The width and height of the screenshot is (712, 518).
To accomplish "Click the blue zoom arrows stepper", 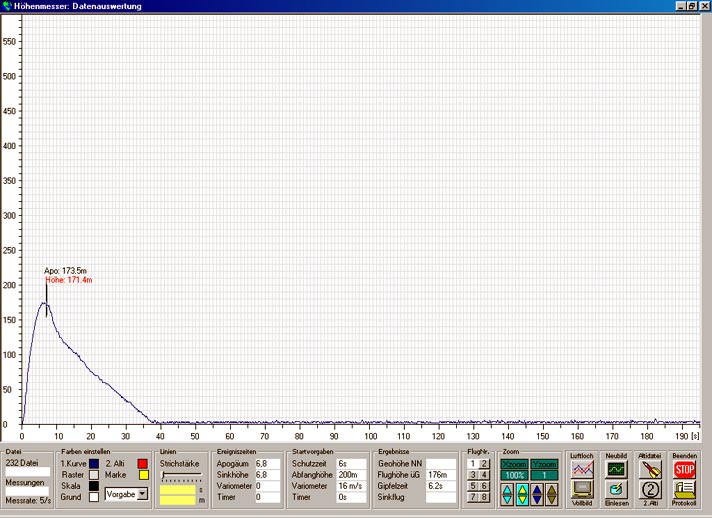I will point(539,492).
